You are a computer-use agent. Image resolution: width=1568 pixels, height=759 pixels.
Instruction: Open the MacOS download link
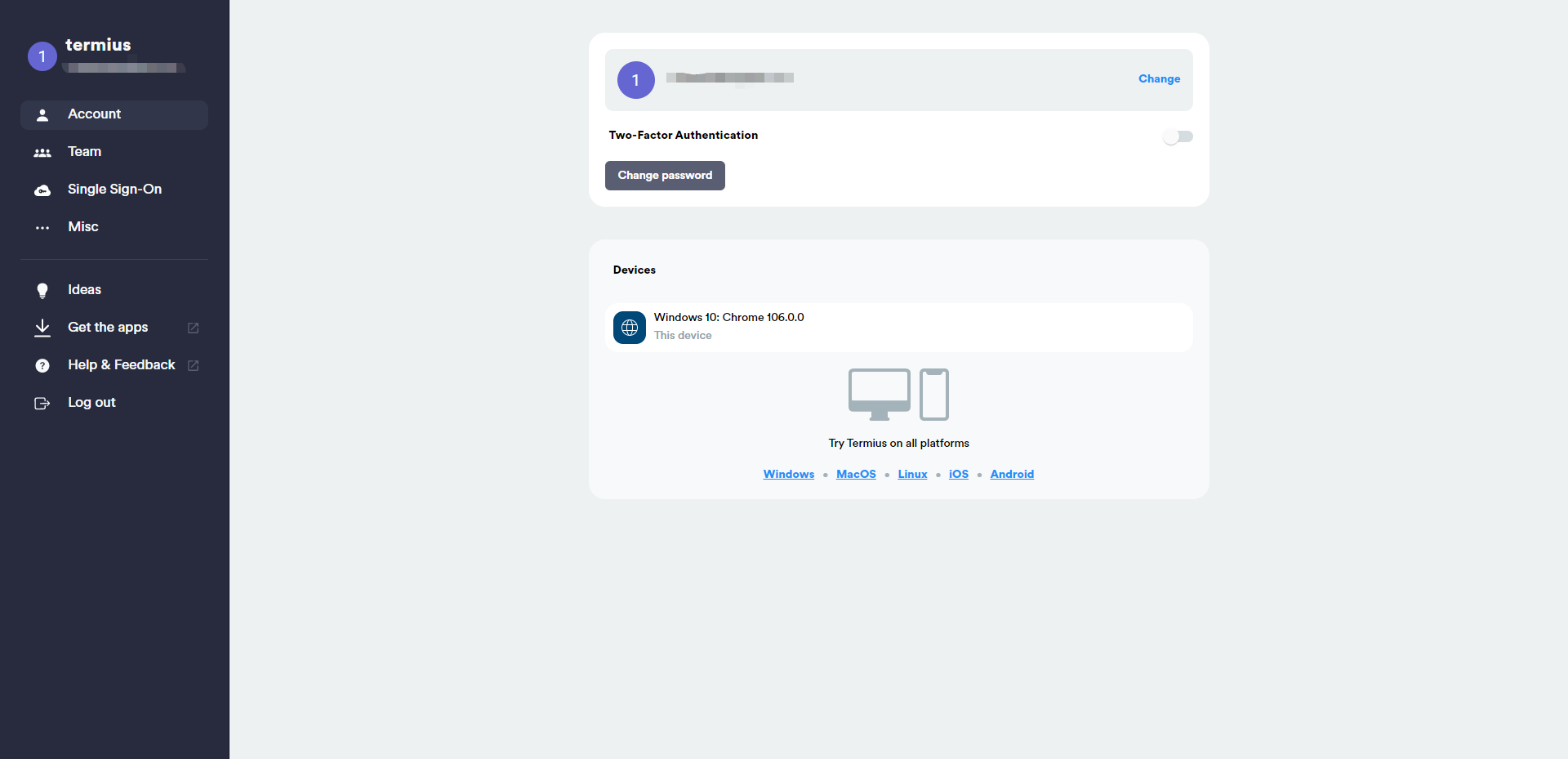pyautogui.click(x=856, y=475)
